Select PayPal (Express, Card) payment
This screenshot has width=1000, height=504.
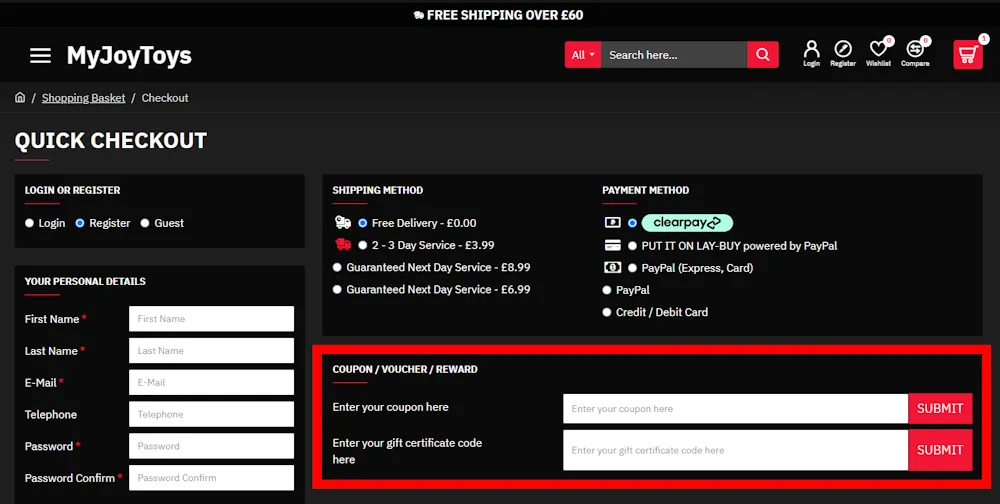(x=632, y=268)
